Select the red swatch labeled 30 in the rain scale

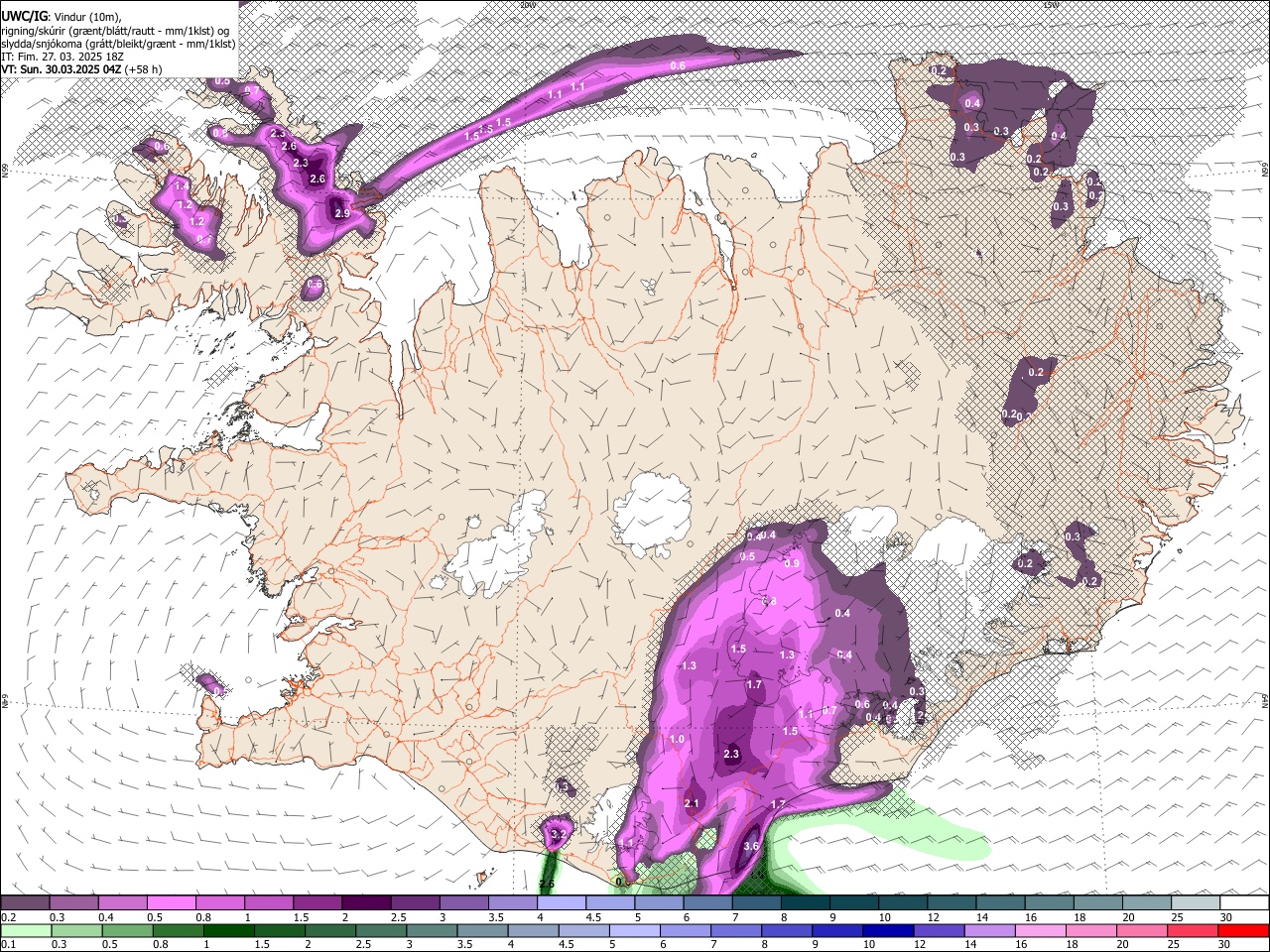[x=1243, y=931]
